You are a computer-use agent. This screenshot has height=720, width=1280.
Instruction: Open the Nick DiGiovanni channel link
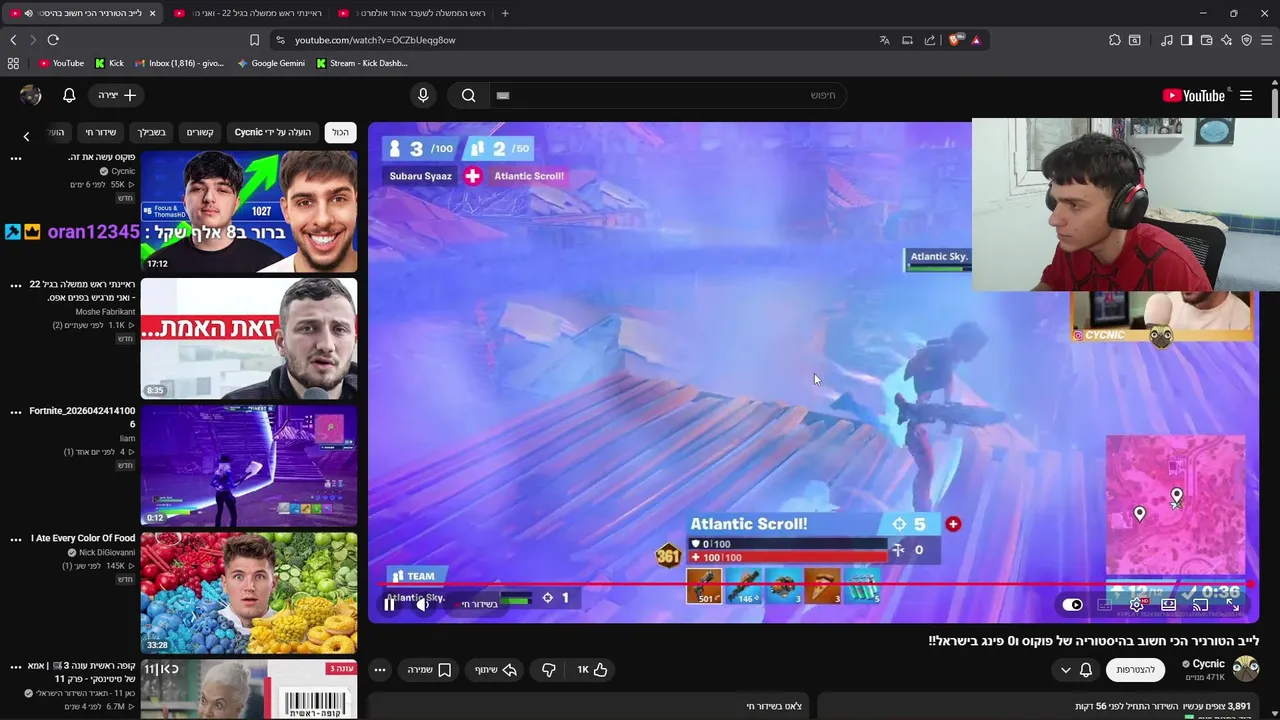[x=107, y=552]
